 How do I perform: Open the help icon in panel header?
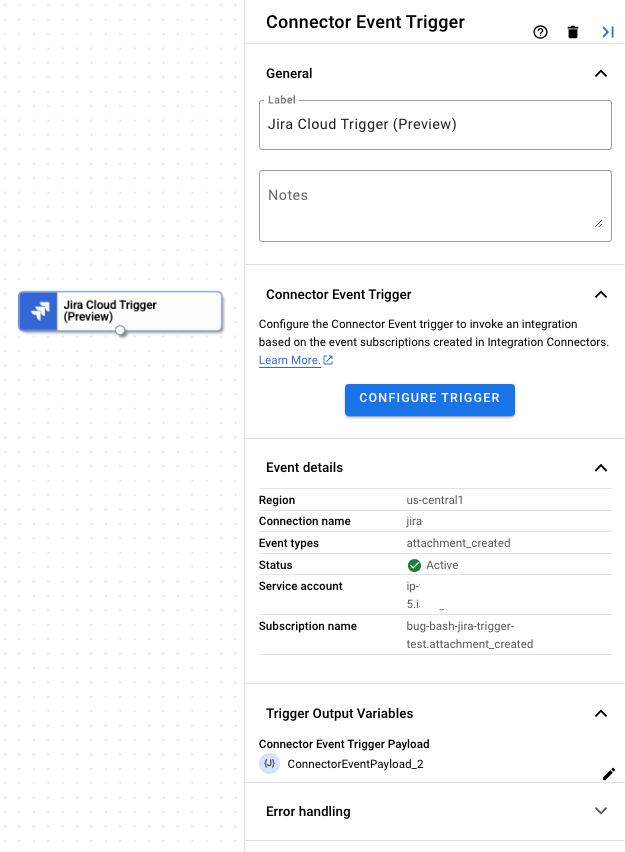coord(540,31)
